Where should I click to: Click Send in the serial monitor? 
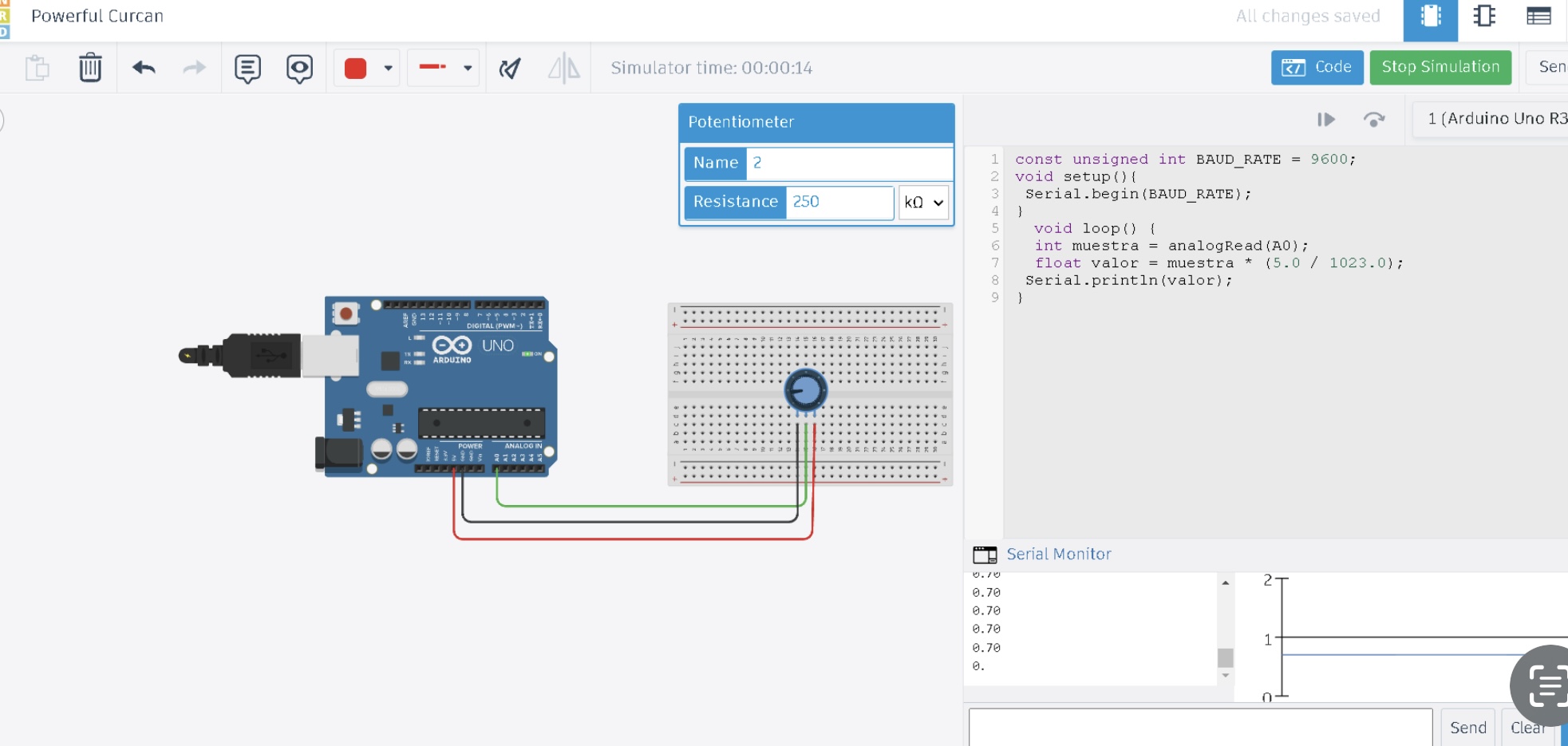click(1467, 728)
